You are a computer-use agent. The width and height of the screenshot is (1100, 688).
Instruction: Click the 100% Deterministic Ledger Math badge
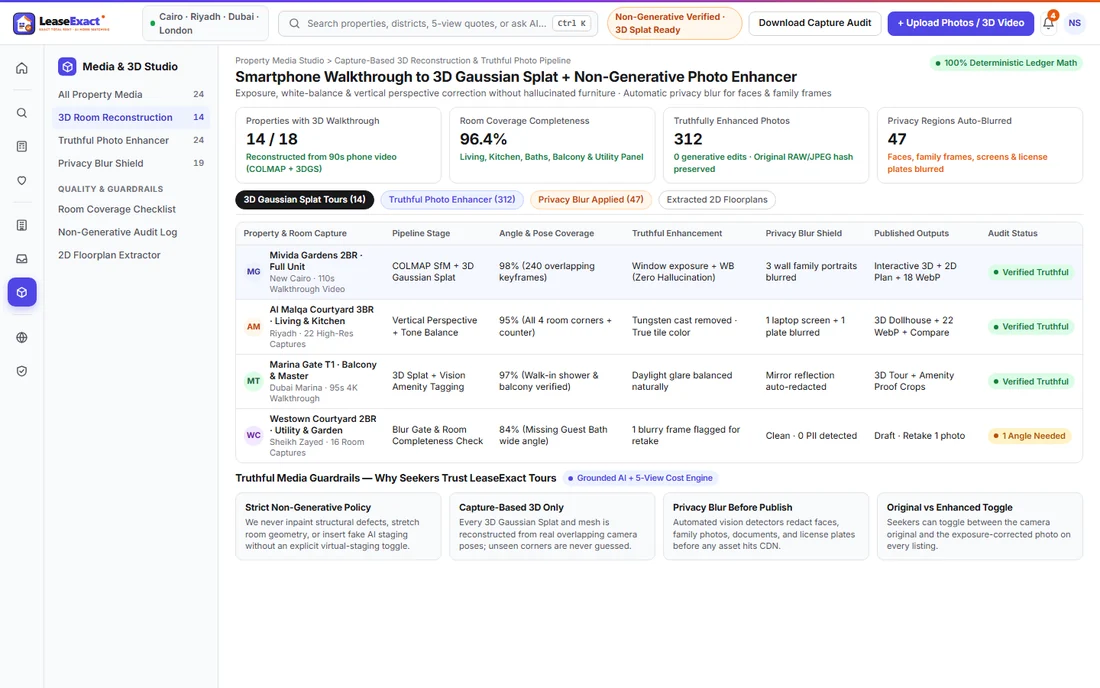pyautogui.click(x=1006, y=63)
